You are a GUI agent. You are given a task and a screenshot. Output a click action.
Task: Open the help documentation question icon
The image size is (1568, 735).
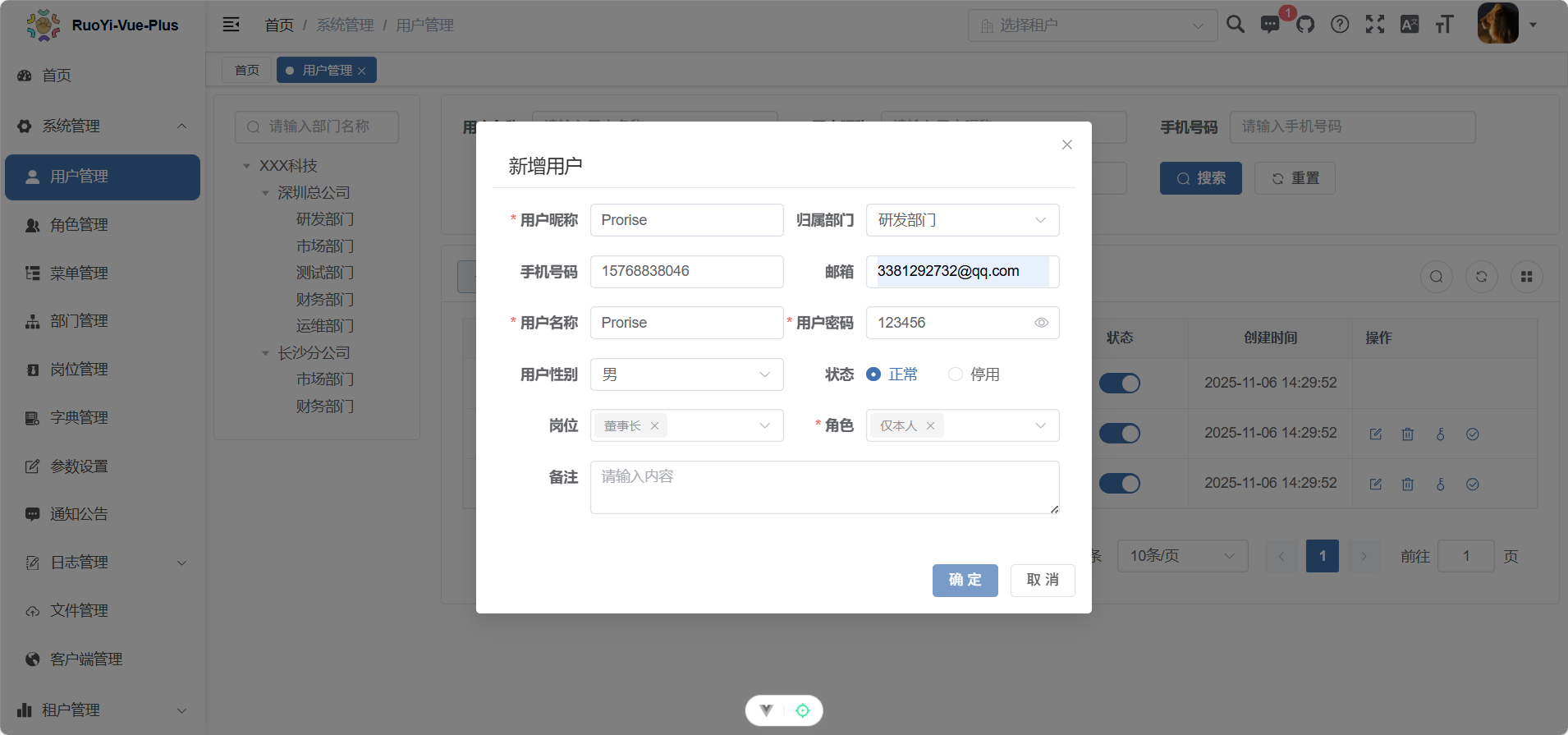[1340, 25]
